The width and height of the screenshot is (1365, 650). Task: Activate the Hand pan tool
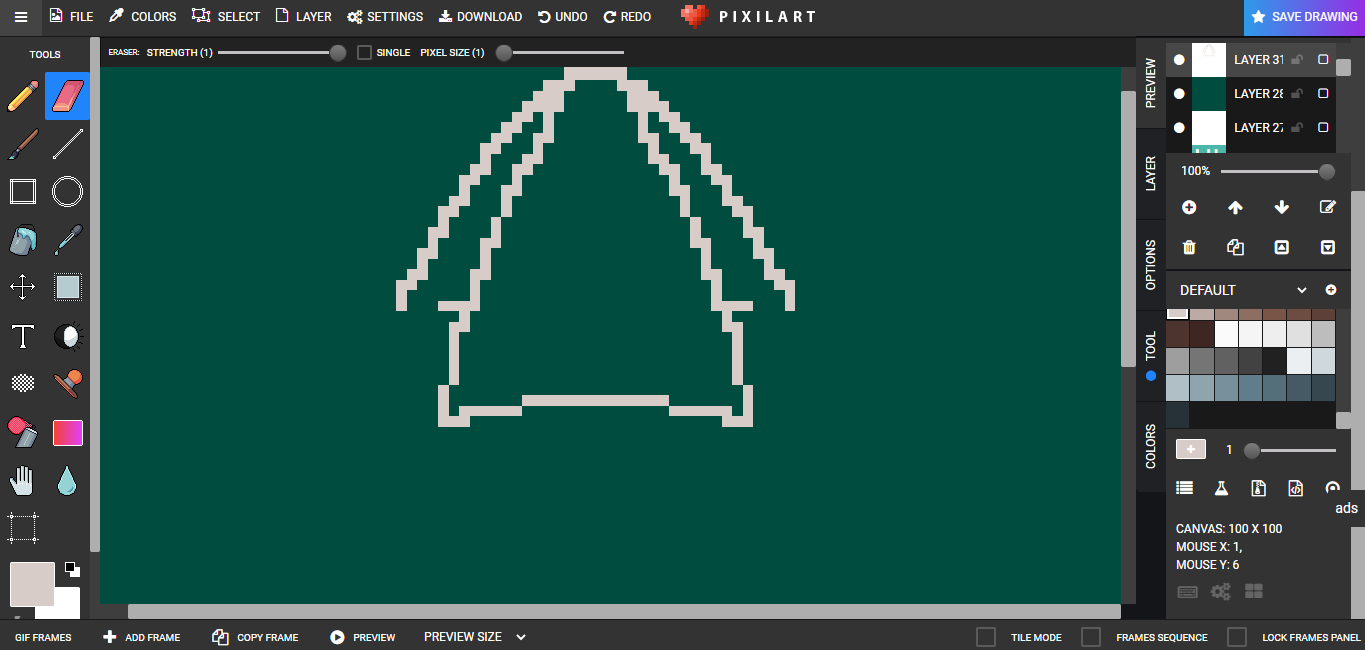23,481
